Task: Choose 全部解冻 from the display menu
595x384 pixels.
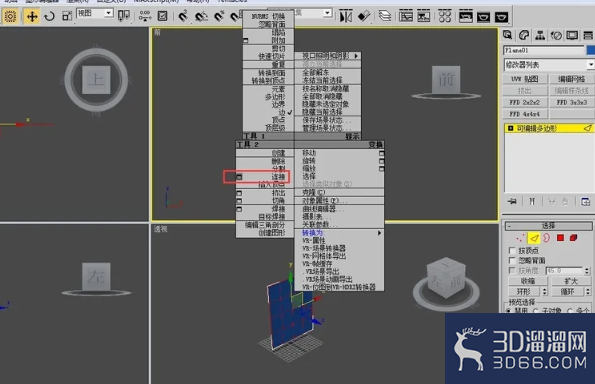Action: point(316,72)
